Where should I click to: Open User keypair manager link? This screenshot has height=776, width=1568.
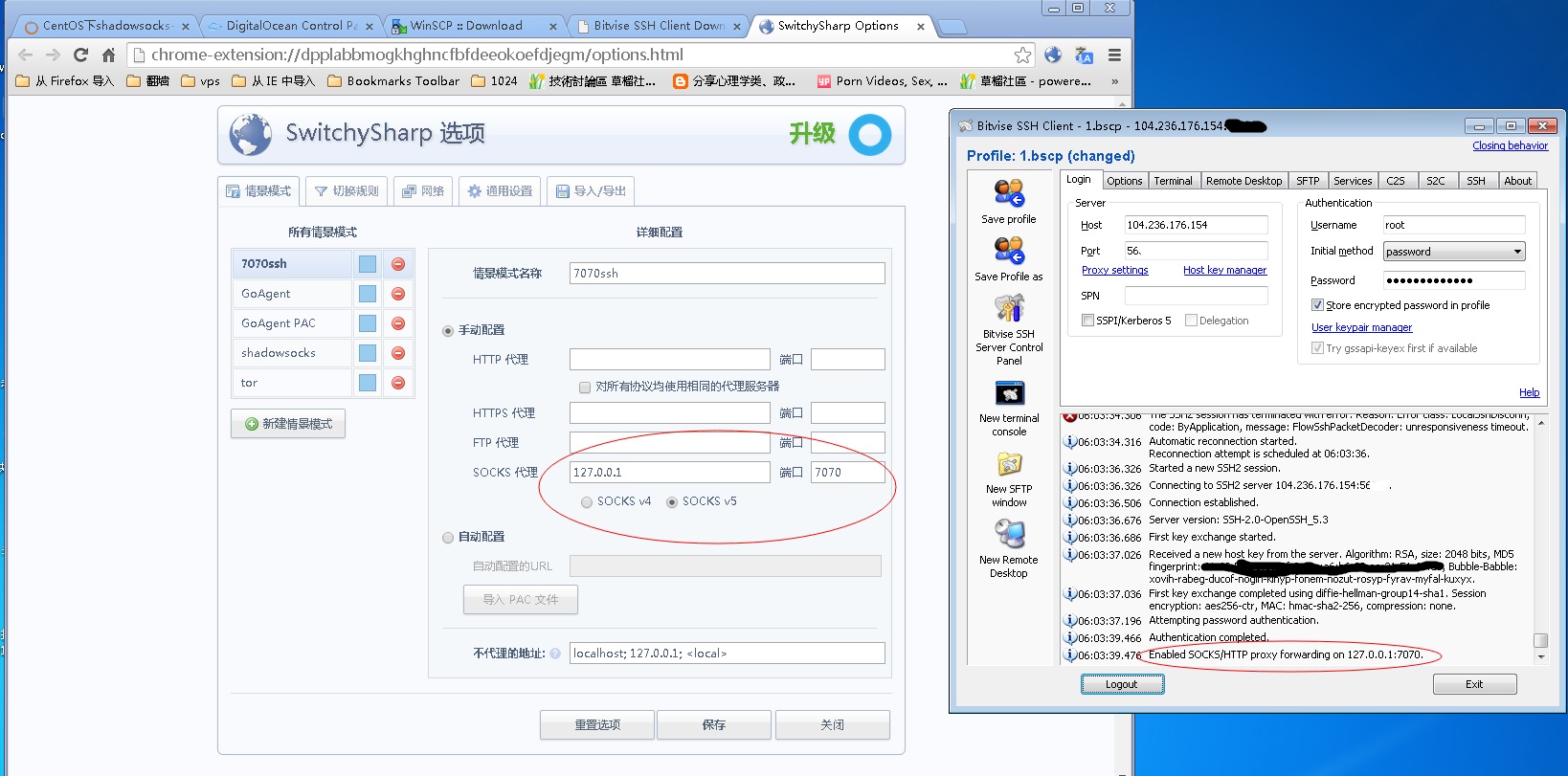(1361, 327)
